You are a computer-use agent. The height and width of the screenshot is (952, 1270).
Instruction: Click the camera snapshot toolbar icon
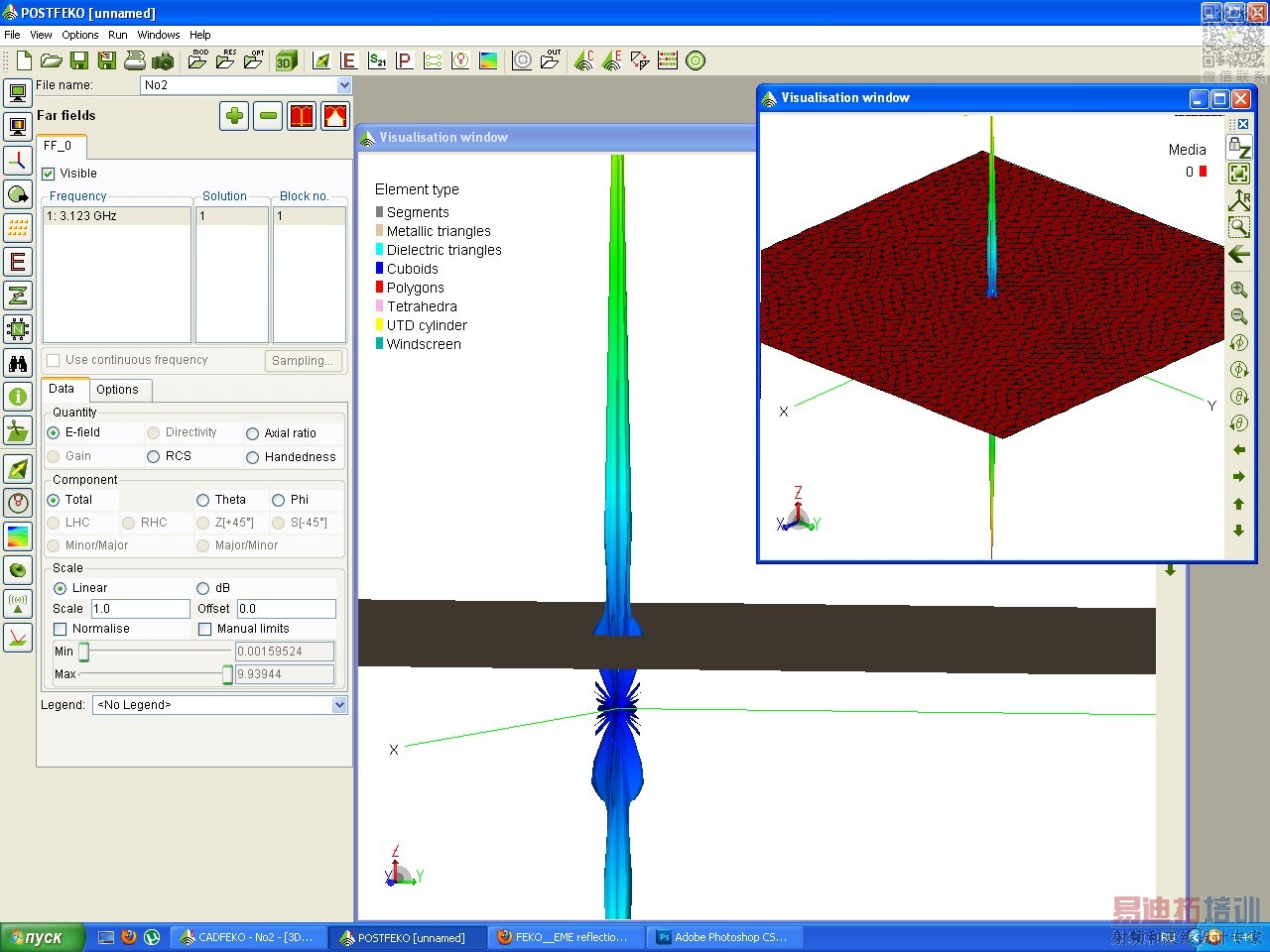click(163, 61)
